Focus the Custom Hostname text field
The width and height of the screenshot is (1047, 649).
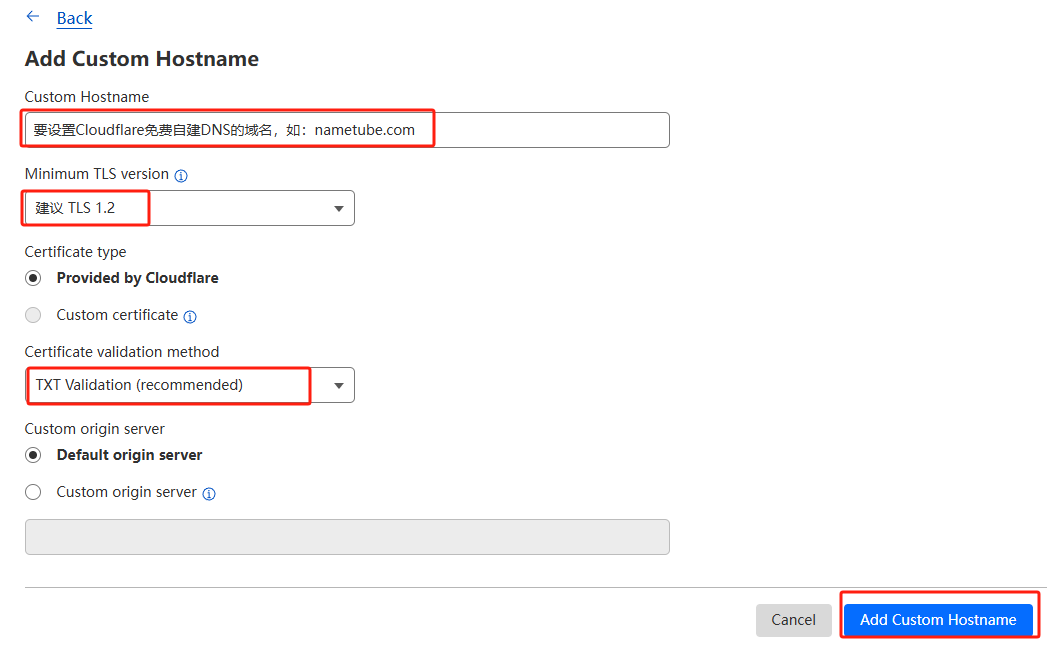point(346,130)
